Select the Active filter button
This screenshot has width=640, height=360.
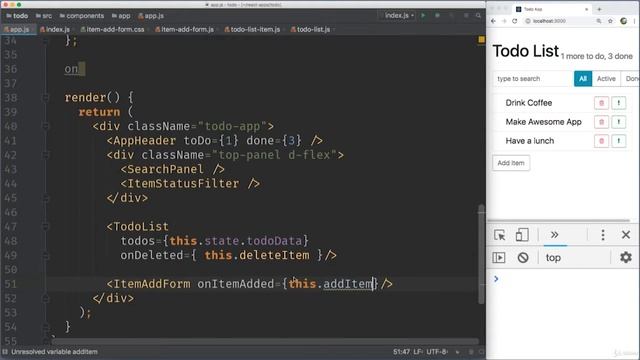[x=606, y=78]
